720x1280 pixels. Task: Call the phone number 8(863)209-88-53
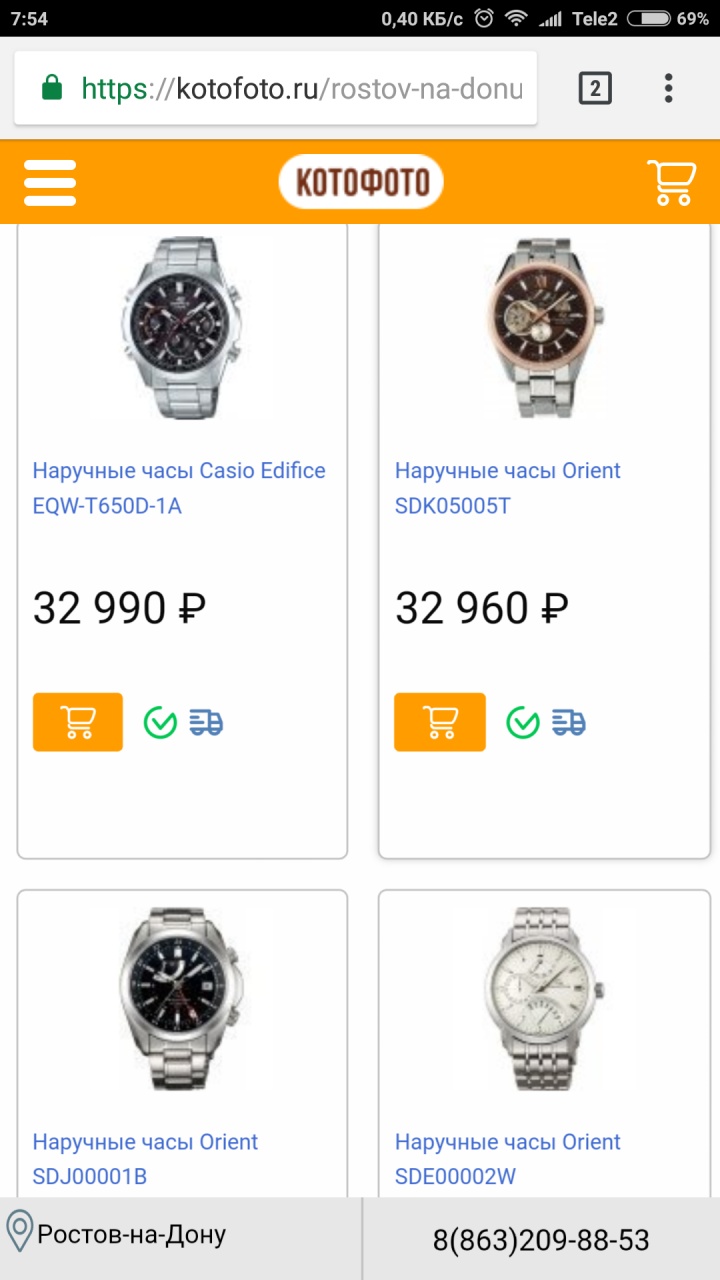pos(541,1241)
